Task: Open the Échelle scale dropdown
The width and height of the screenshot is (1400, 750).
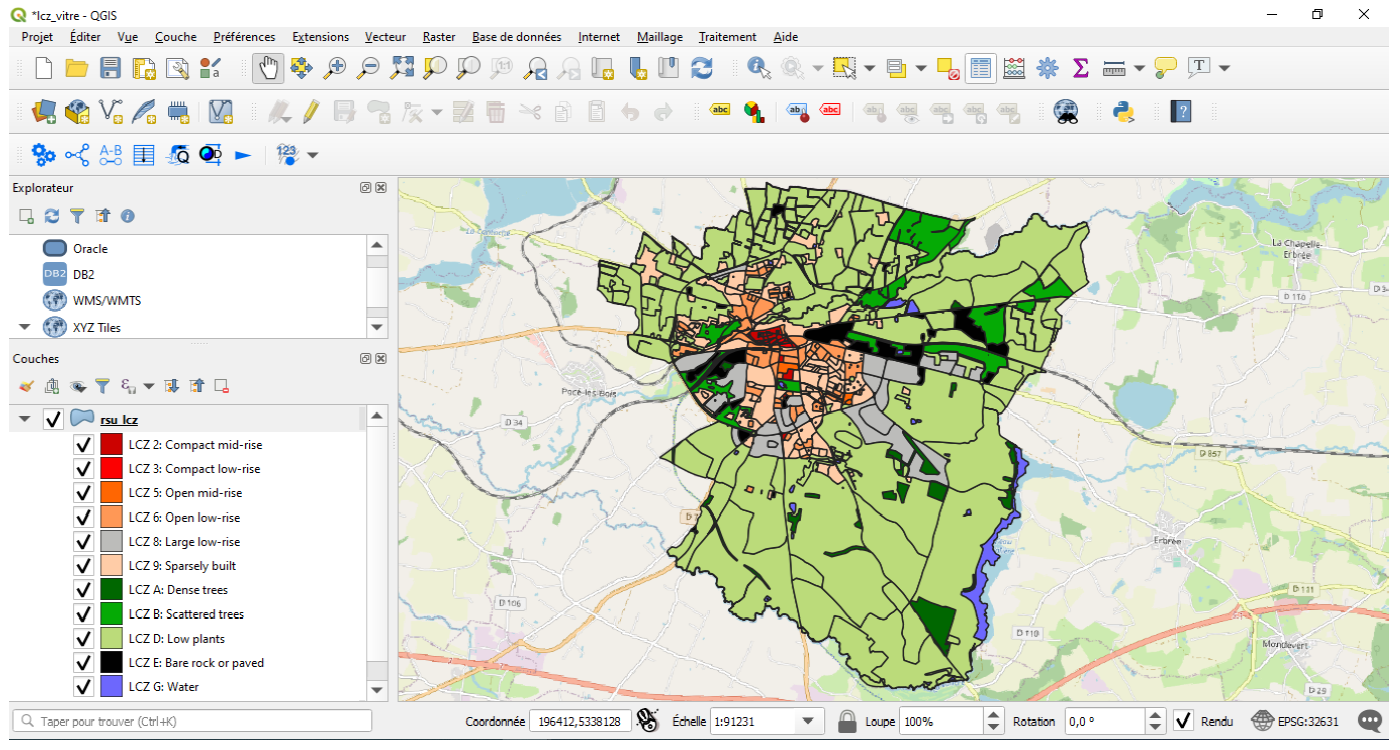Action: tap(806, 720)
